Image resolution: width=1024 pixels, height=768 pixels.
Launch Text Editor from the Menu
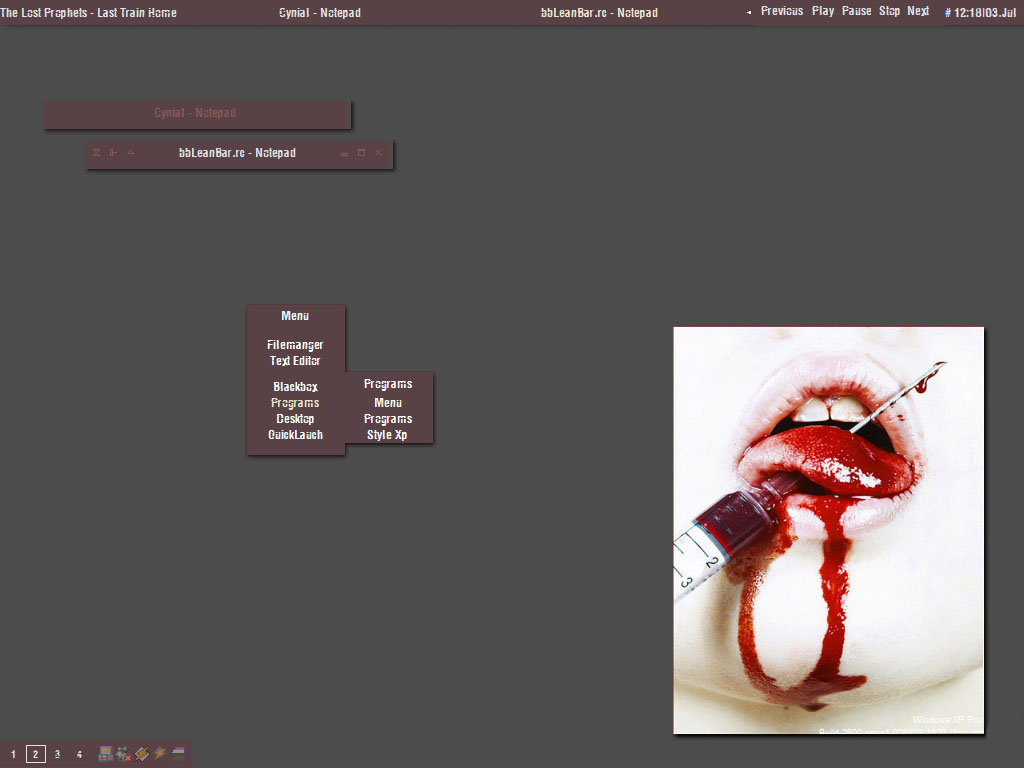(x=295, y=360)
